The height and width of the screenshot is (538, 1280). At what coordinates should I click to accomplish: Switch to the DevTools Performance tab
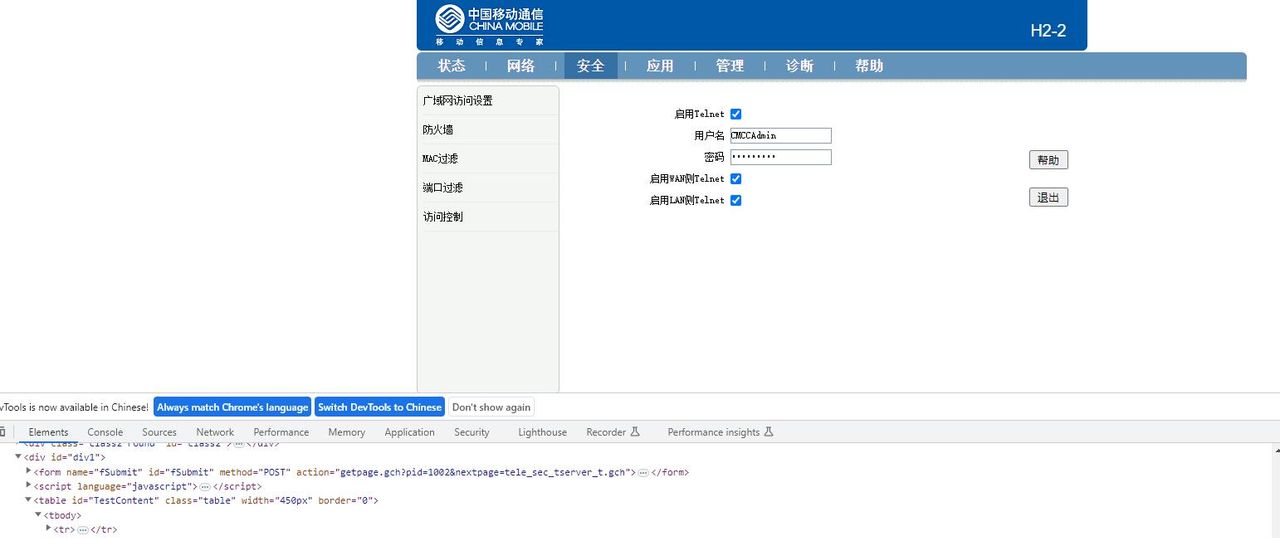[281, 432]
